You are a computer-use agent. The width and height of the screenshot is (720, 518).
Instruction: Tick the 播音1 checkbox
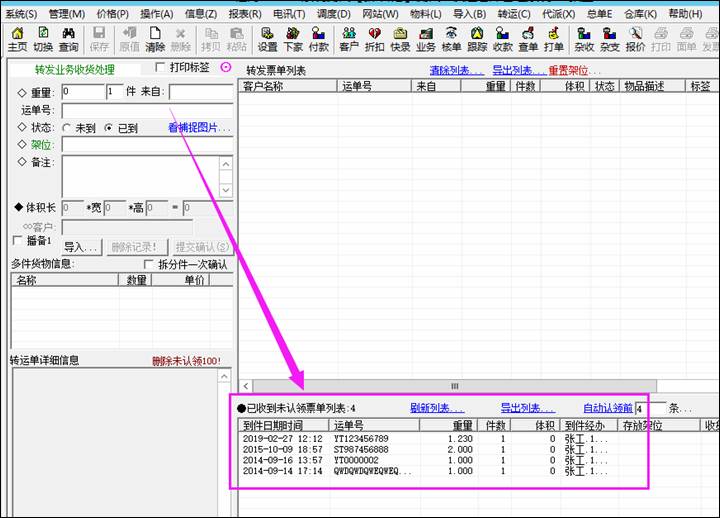point(17,240)
